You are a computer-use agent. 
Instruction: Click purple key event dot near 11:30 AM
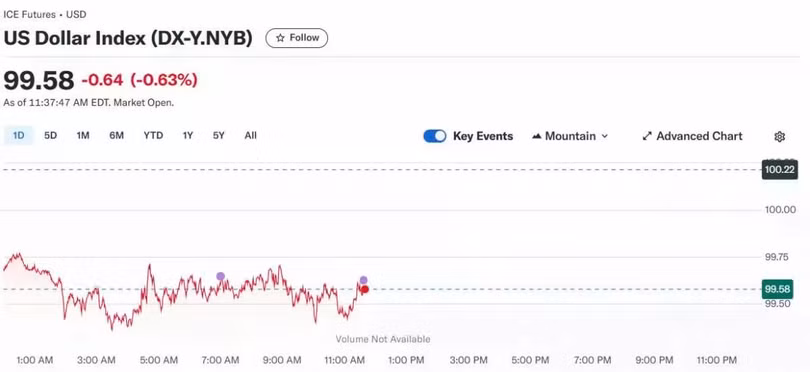point(364,280)
